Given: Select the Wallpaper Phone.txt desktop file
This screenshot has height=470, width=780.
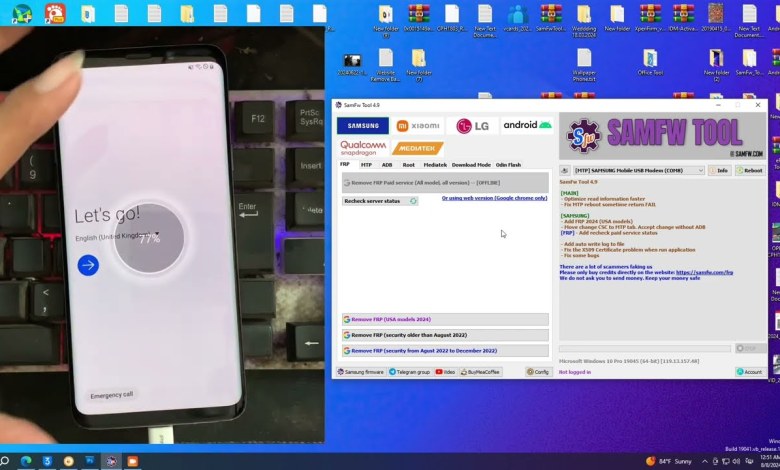Looking at the screenshot, I should click(x=584, y=65).
